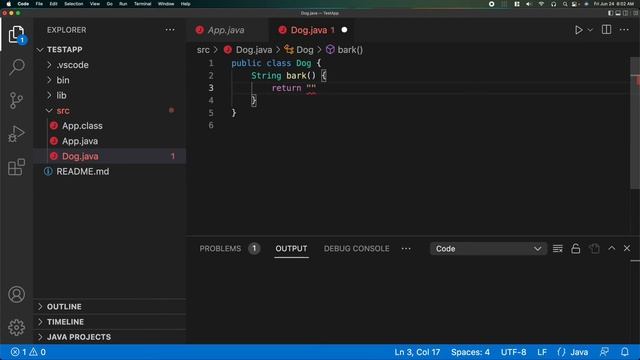Show more panel tabs via ellipsis
Screen dimensions: 640x360
pos(406,249)
